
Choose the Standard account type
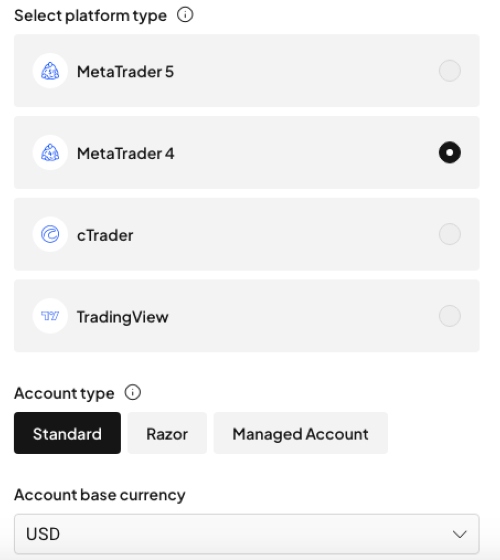(68, 433)
